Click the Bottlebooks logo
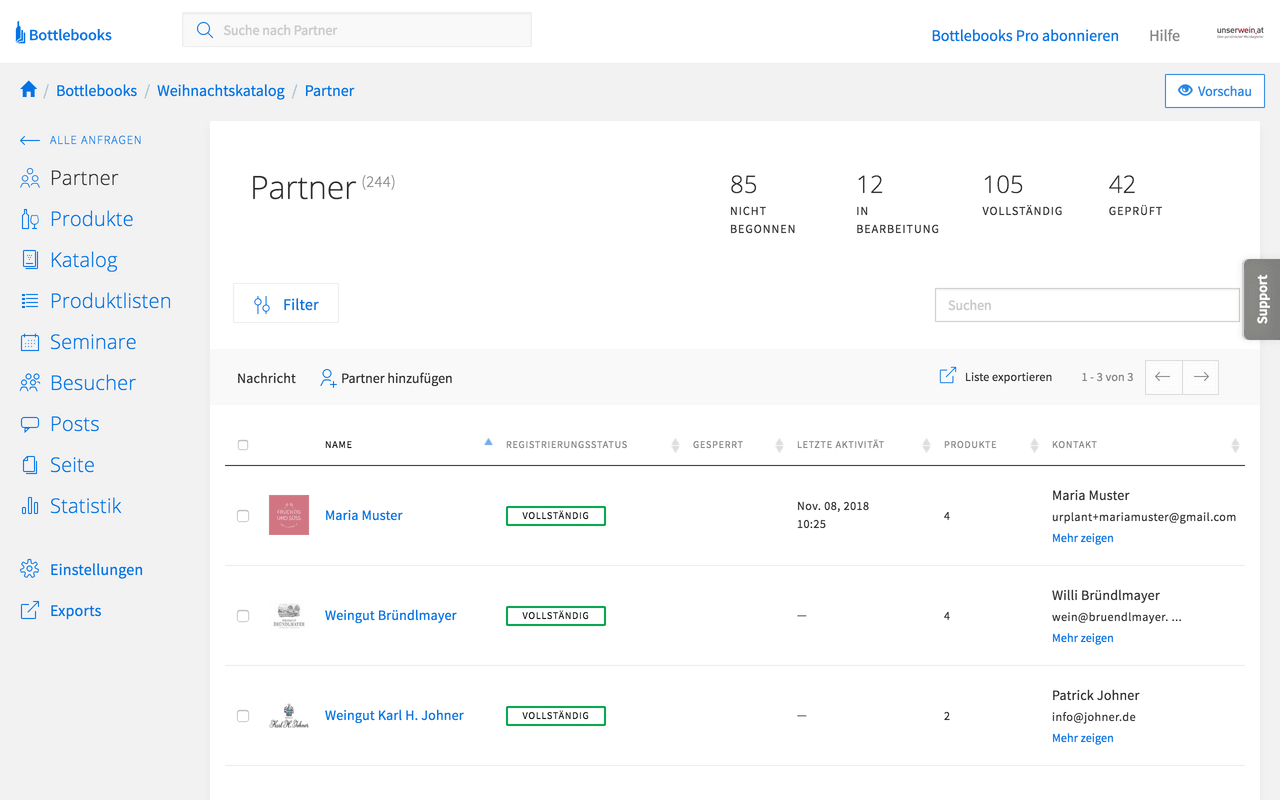 (63, 34)
